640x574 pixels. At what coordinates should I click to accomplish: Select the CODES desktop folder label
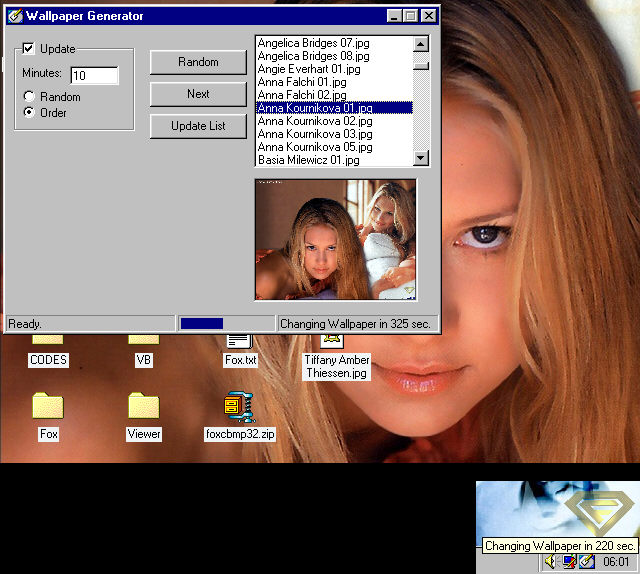48,360
